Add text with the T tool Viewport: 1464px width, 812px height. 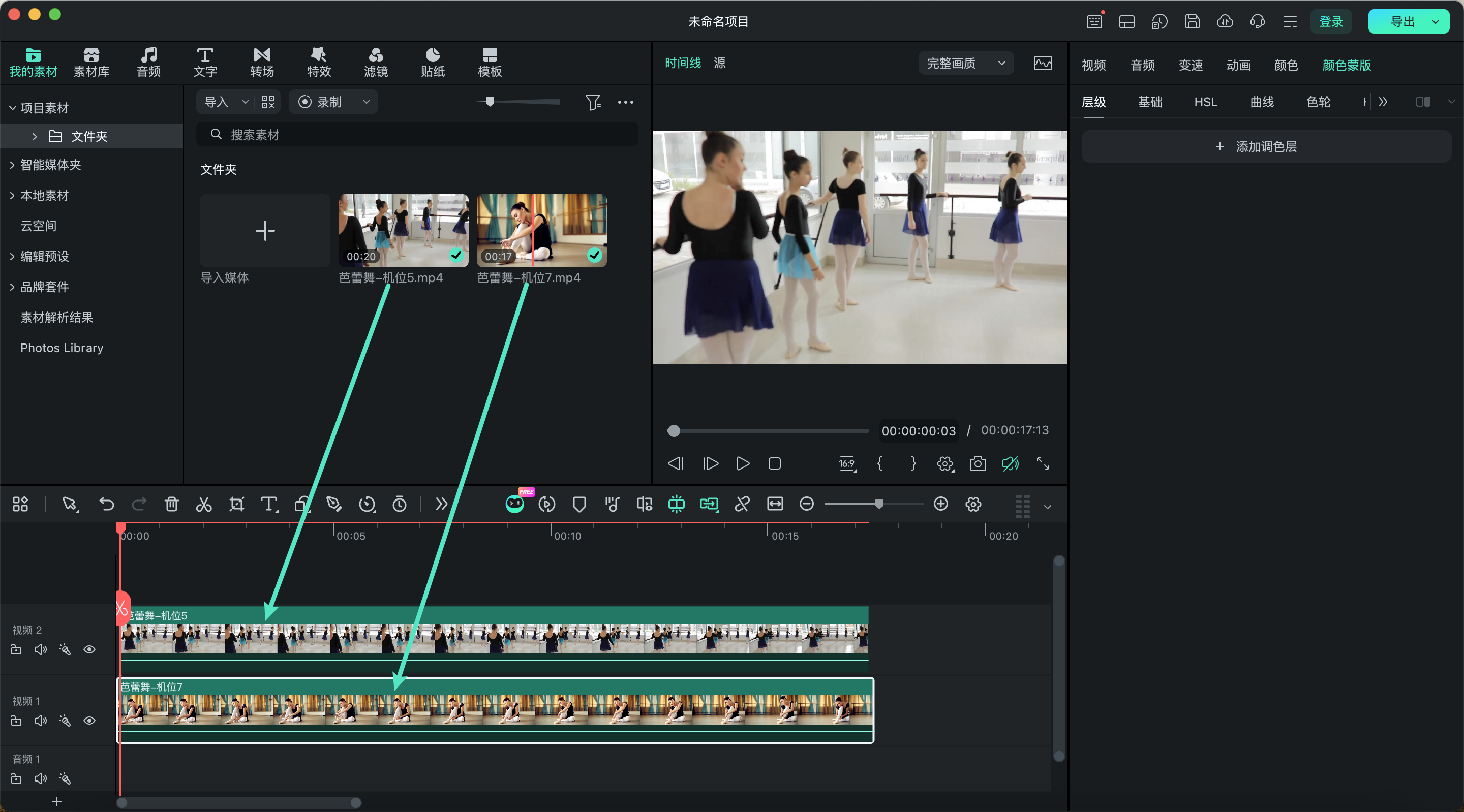point(269,504)
